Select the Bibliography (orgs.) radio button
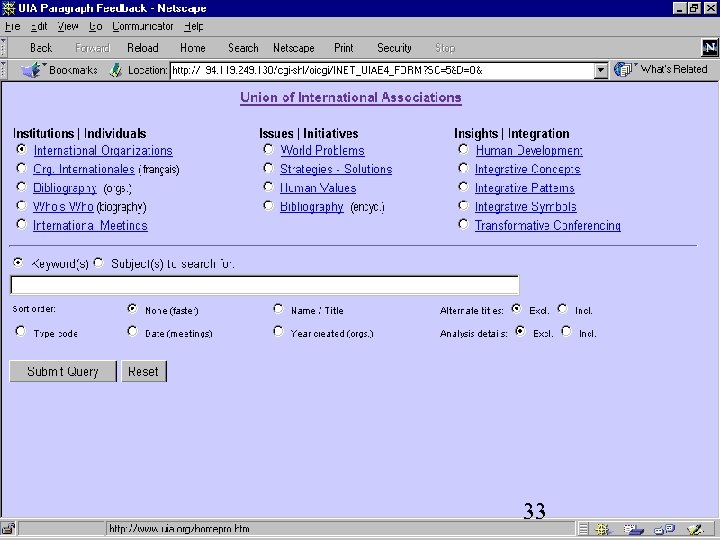Screen dimensions: 720x540 click(21, 187)
